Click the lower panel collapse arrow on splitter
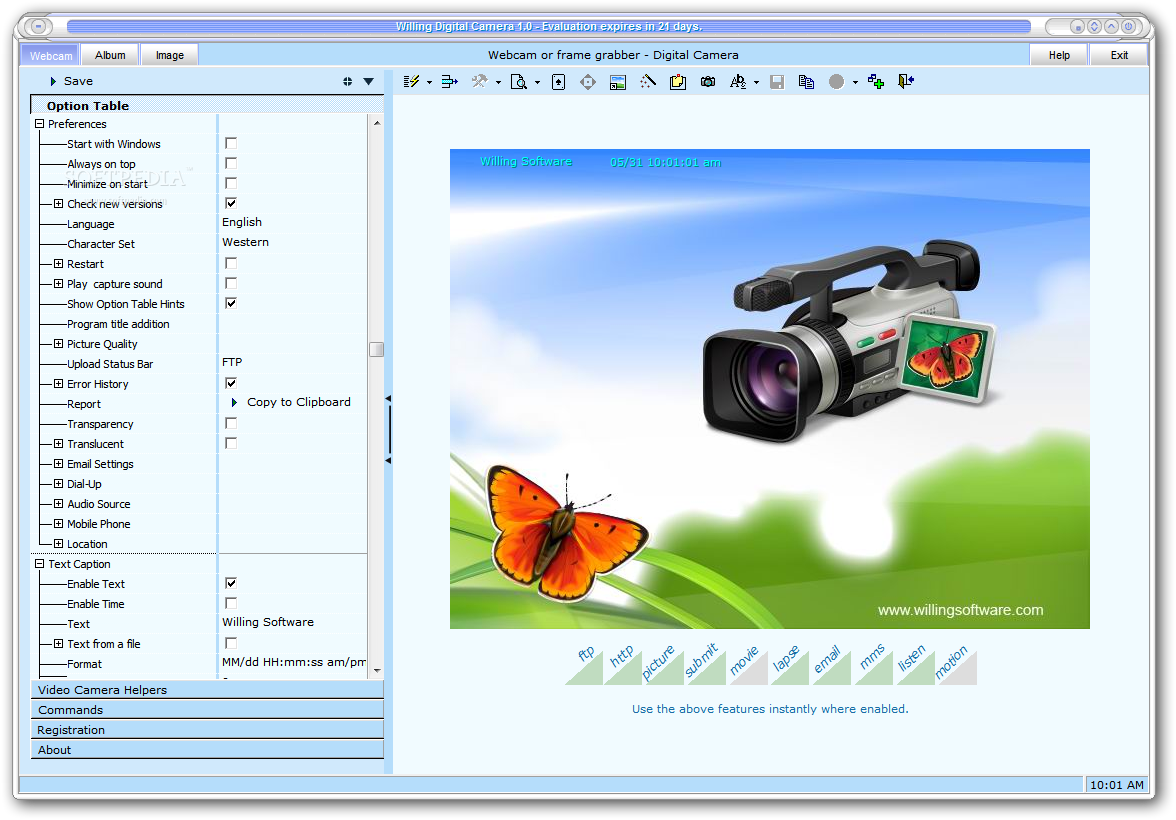 coord(388,460)
